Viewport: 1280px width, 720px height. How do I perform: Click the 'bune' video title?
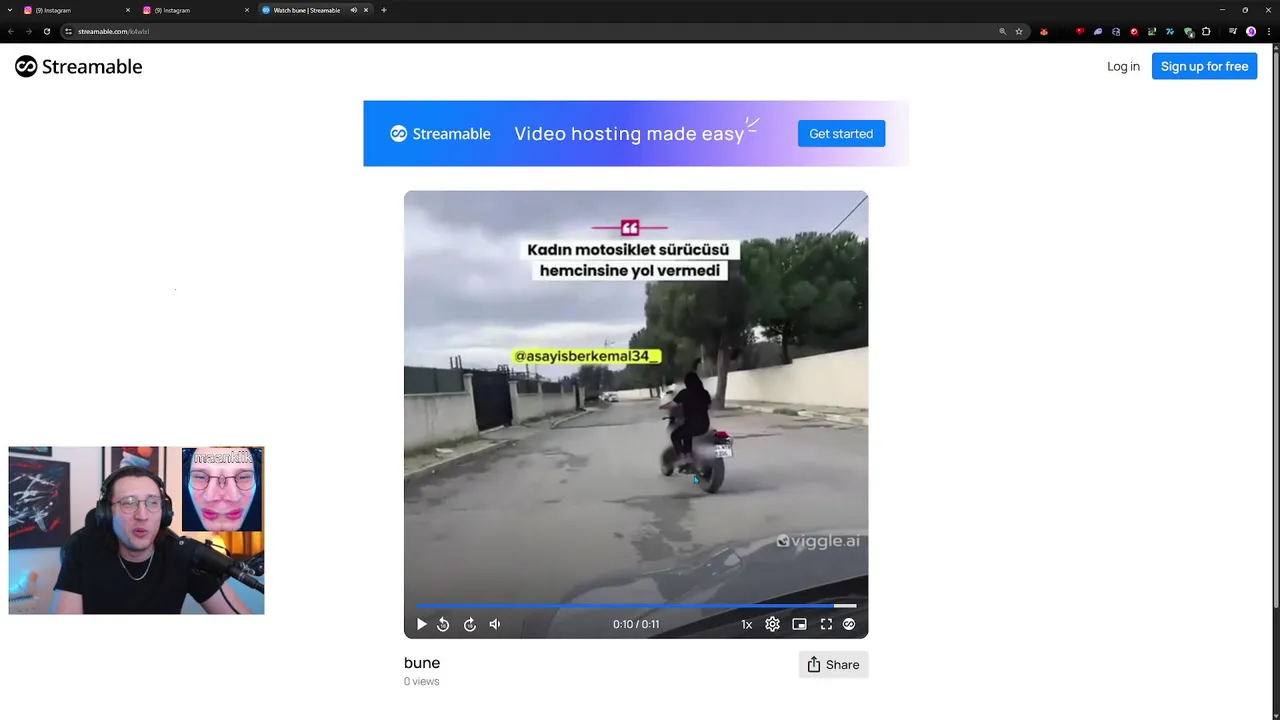[x=422, y=663]
